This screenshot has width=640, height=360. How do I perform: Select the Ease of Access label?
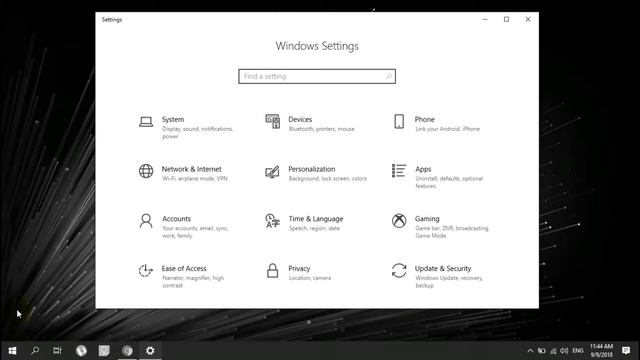(184, 269)
